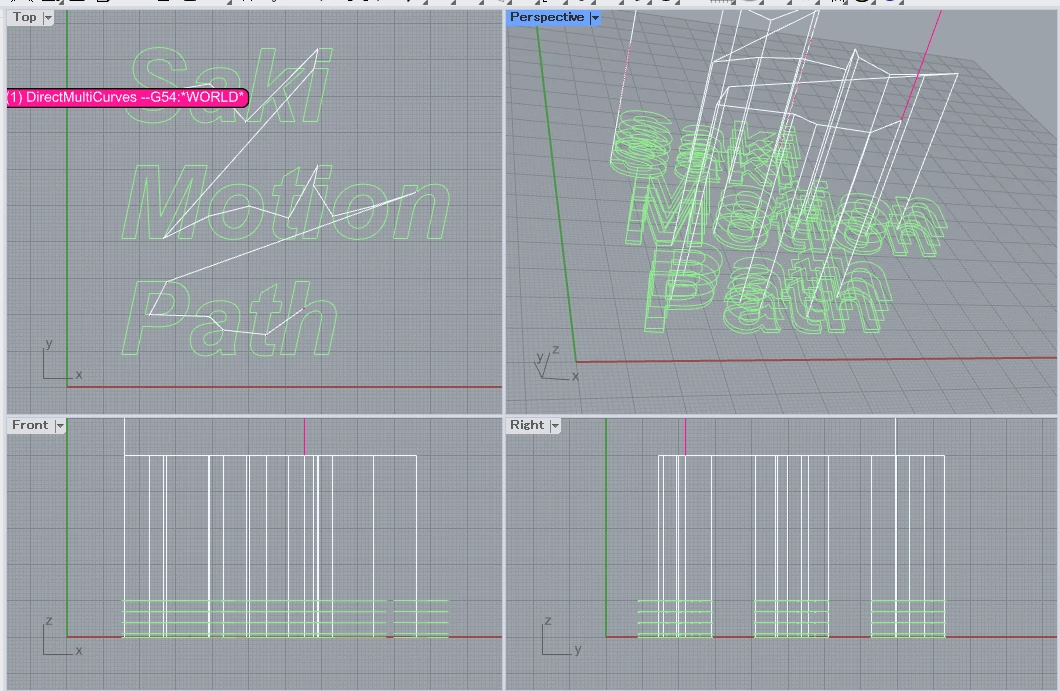Select the green 'Path' text outline in Top viewport
1060x691 pixels.
click(x=229, y=318)
